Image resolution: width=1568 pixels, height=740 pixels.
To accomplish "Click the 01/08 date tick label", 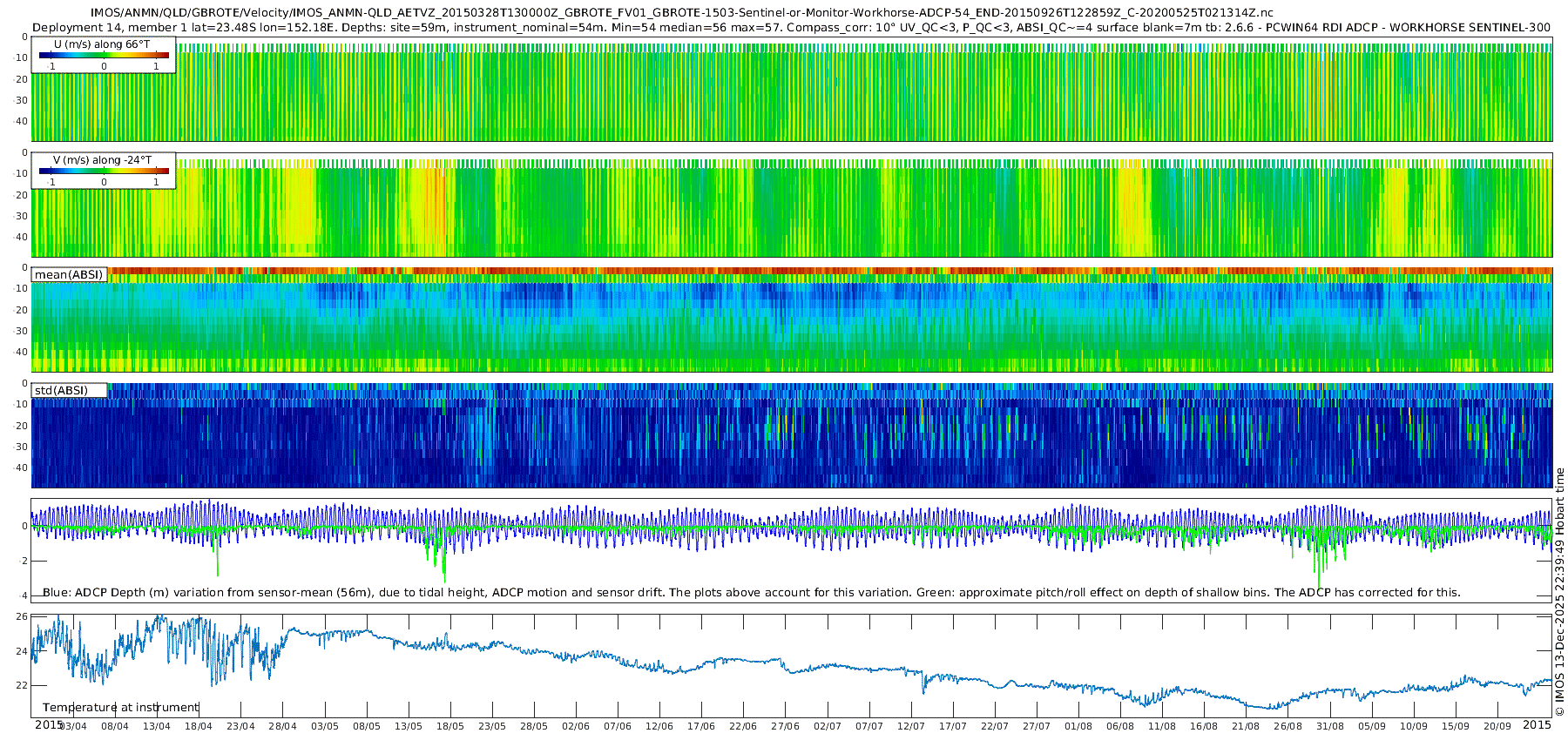I will 1078,727.
